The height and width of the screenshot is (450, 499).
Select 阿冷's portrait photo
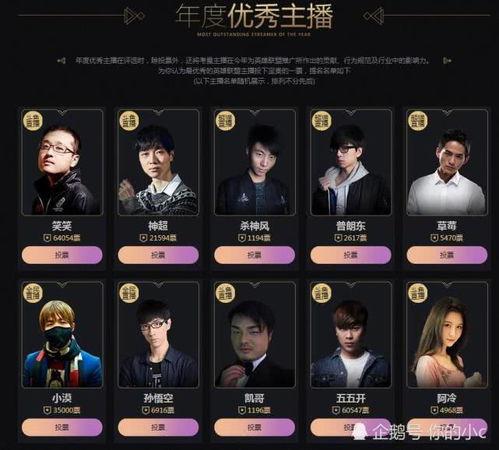[447, 335]
